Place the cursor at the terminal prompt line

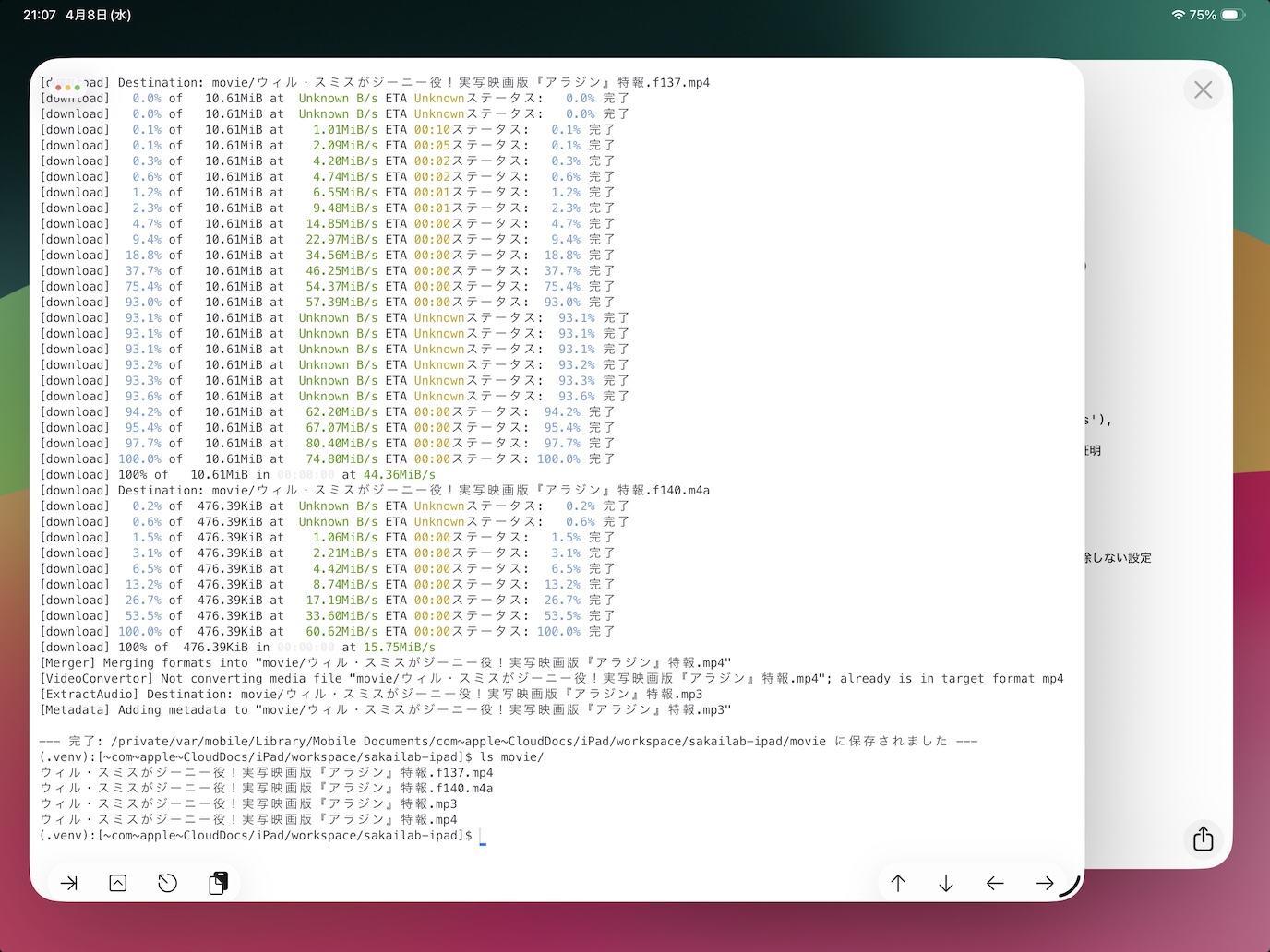click(481, 836)
